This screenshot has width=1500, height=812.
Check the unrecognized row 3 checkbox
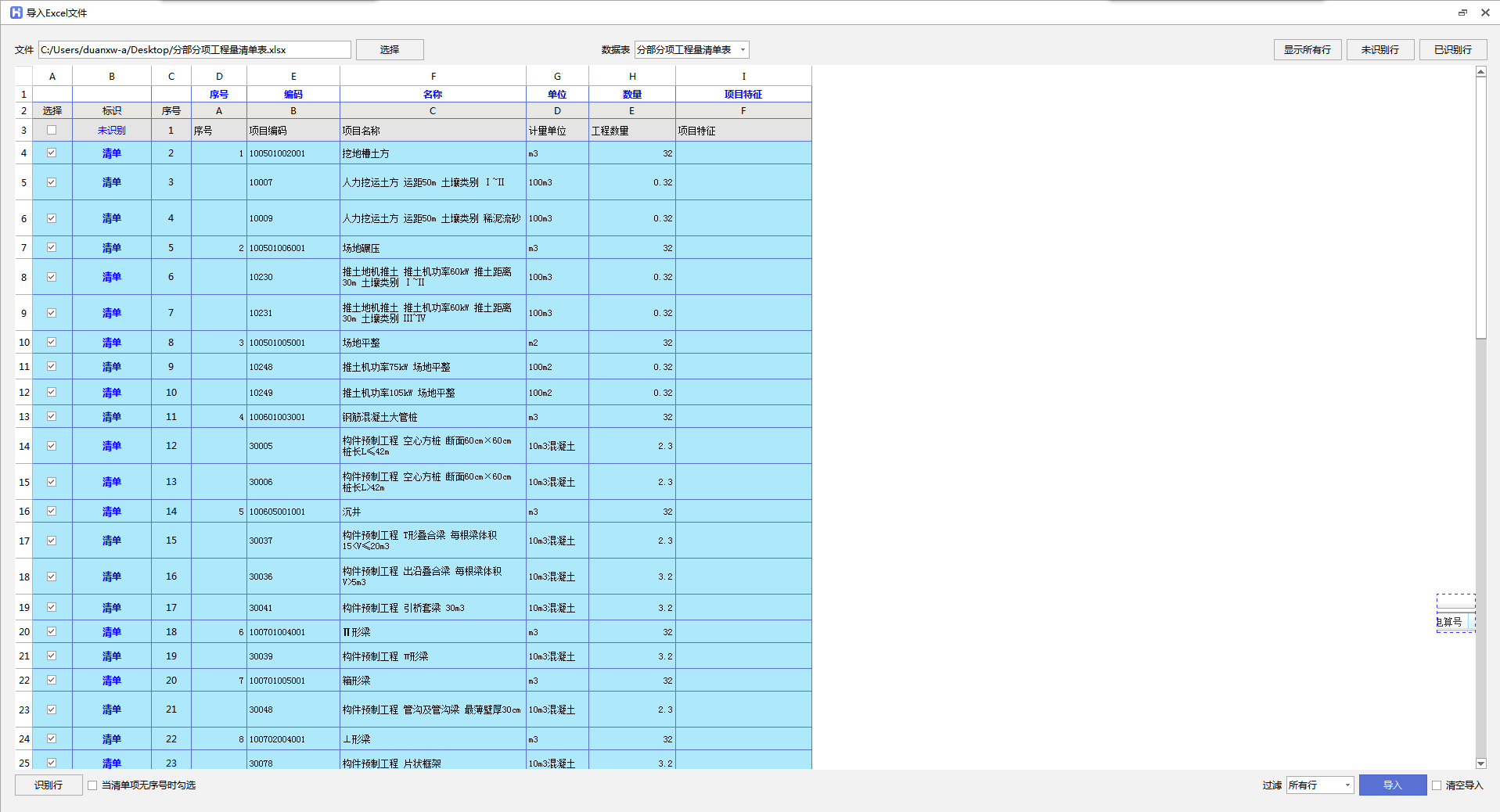pyautogui.click(x=52, y=131)
